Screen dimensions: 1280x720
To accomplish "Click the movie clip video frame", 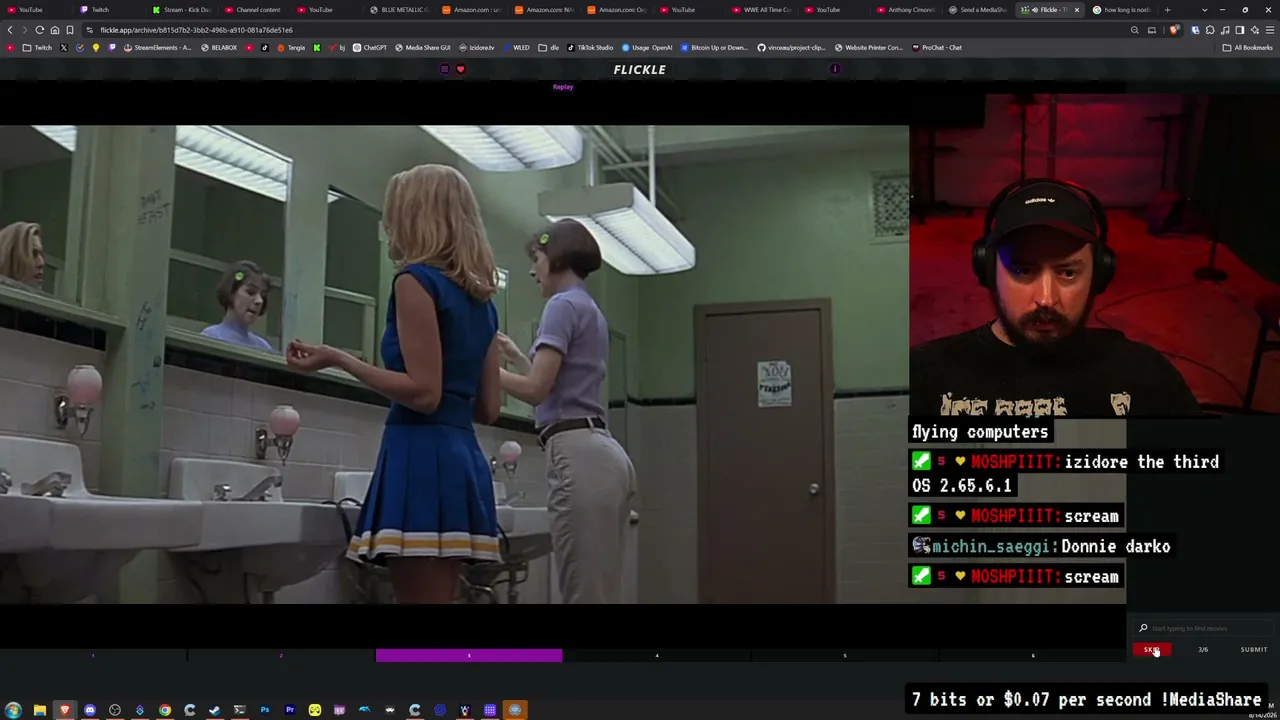I will (x=454, y=364).
